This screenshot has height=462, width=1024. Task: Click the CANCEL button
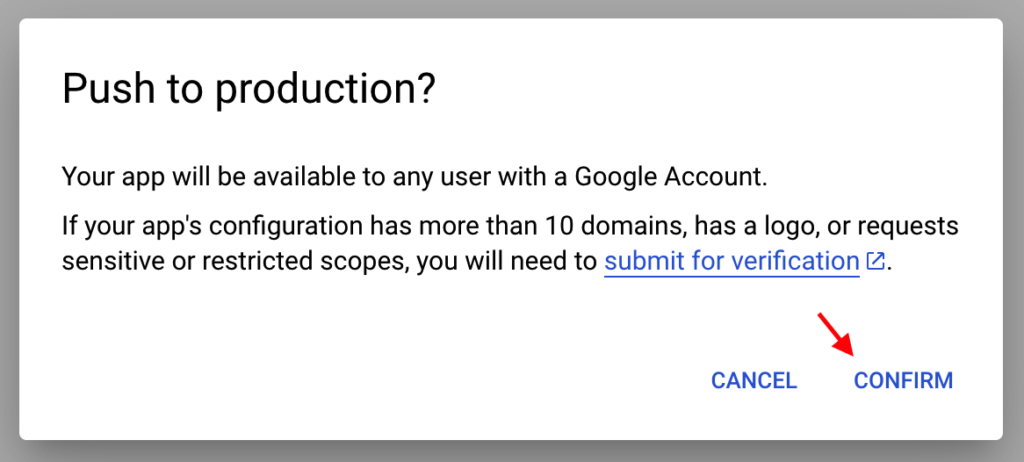[x=754, y=380]
